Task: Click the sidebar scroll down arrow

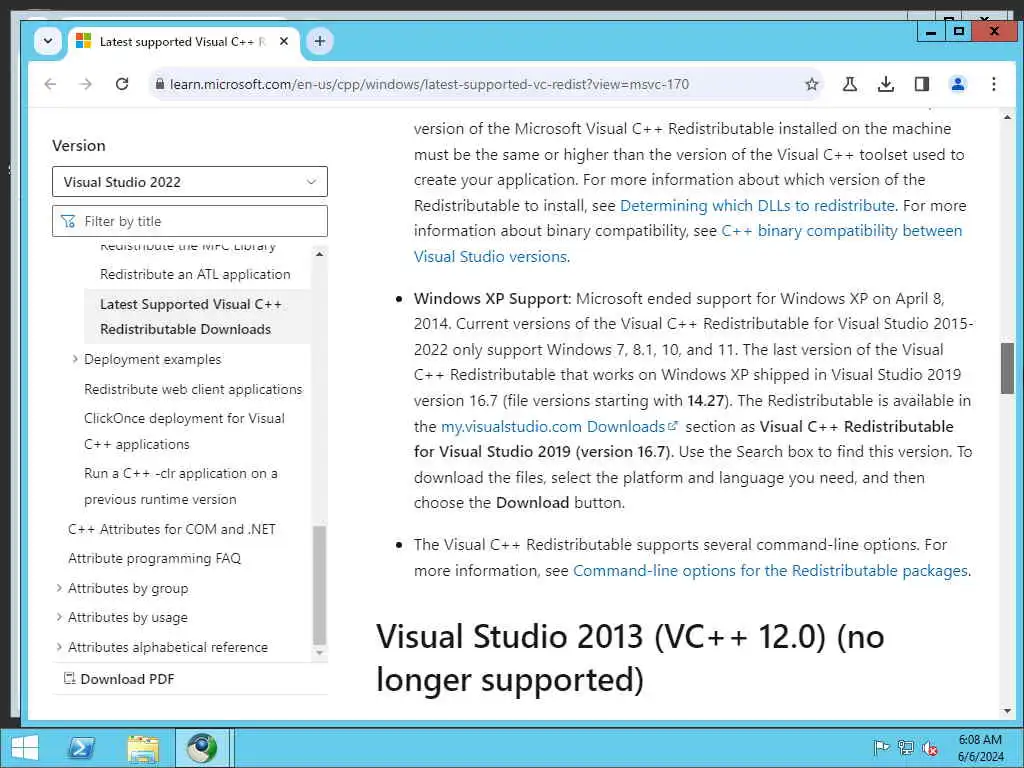Action: click(319, 652)
